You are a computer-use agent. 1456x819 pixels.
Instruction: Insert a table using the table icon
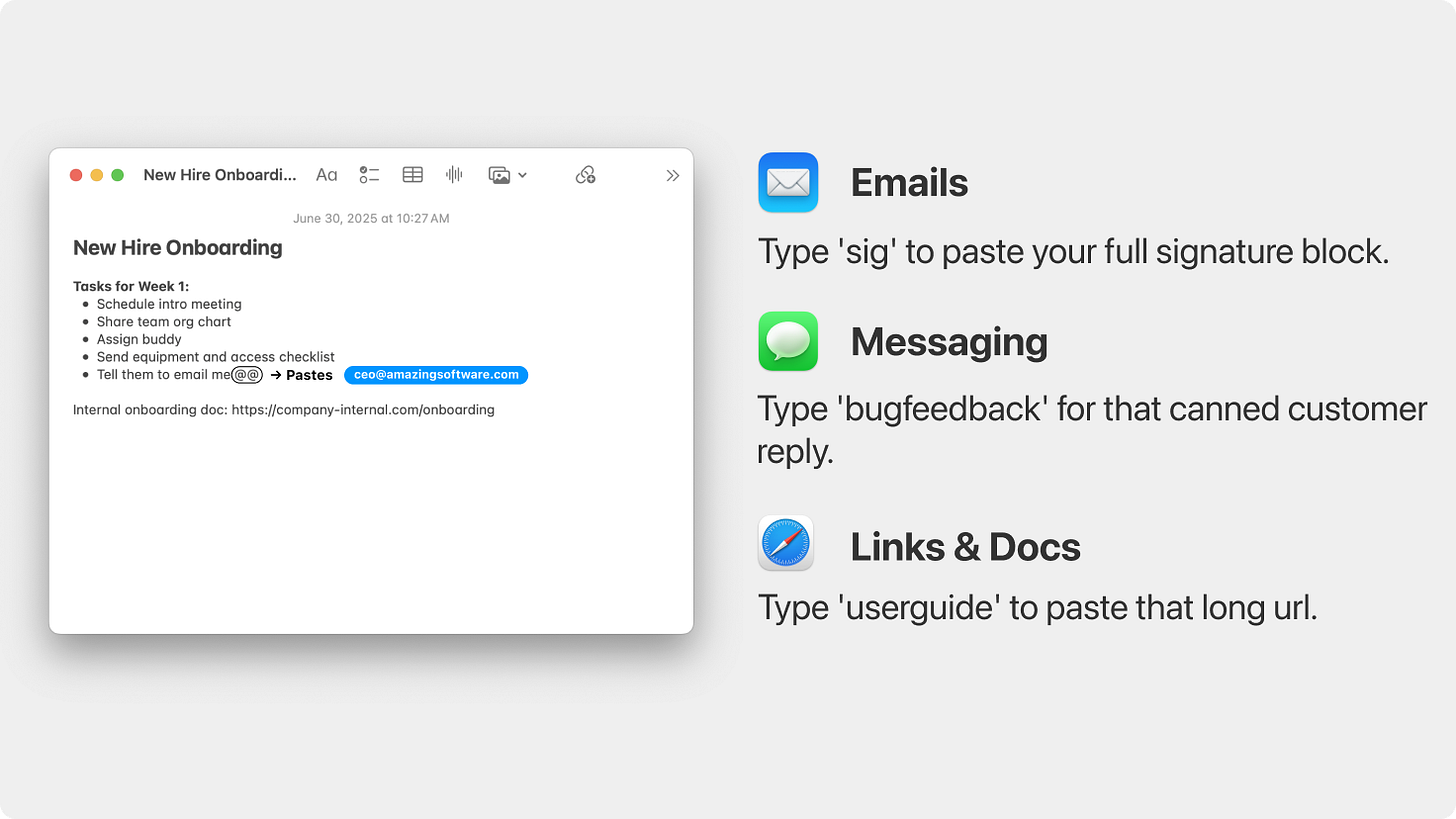coord(413,175)
